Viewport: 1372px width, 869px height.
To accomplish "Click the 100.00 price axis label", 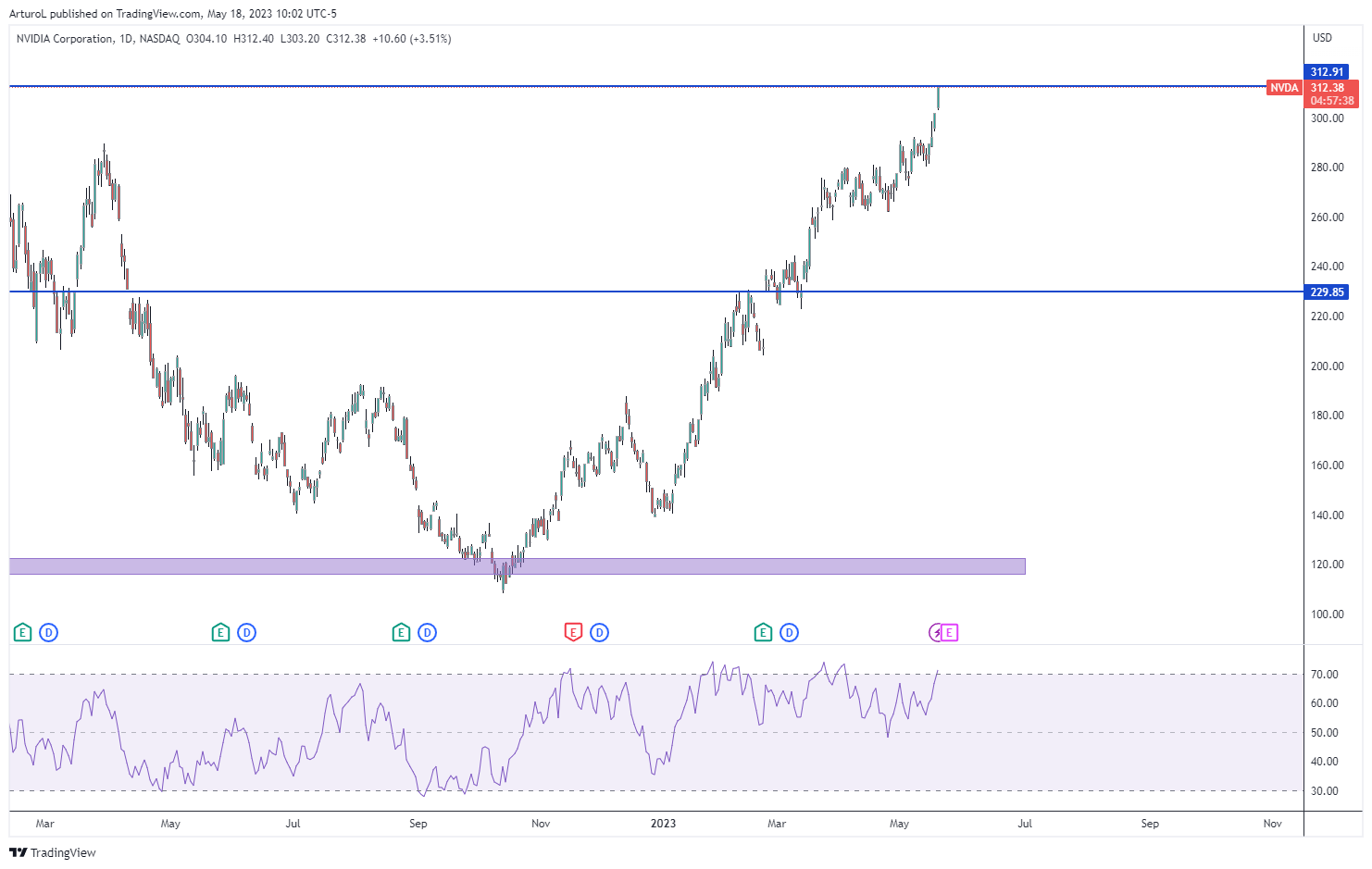I will tap(1327, 615).
